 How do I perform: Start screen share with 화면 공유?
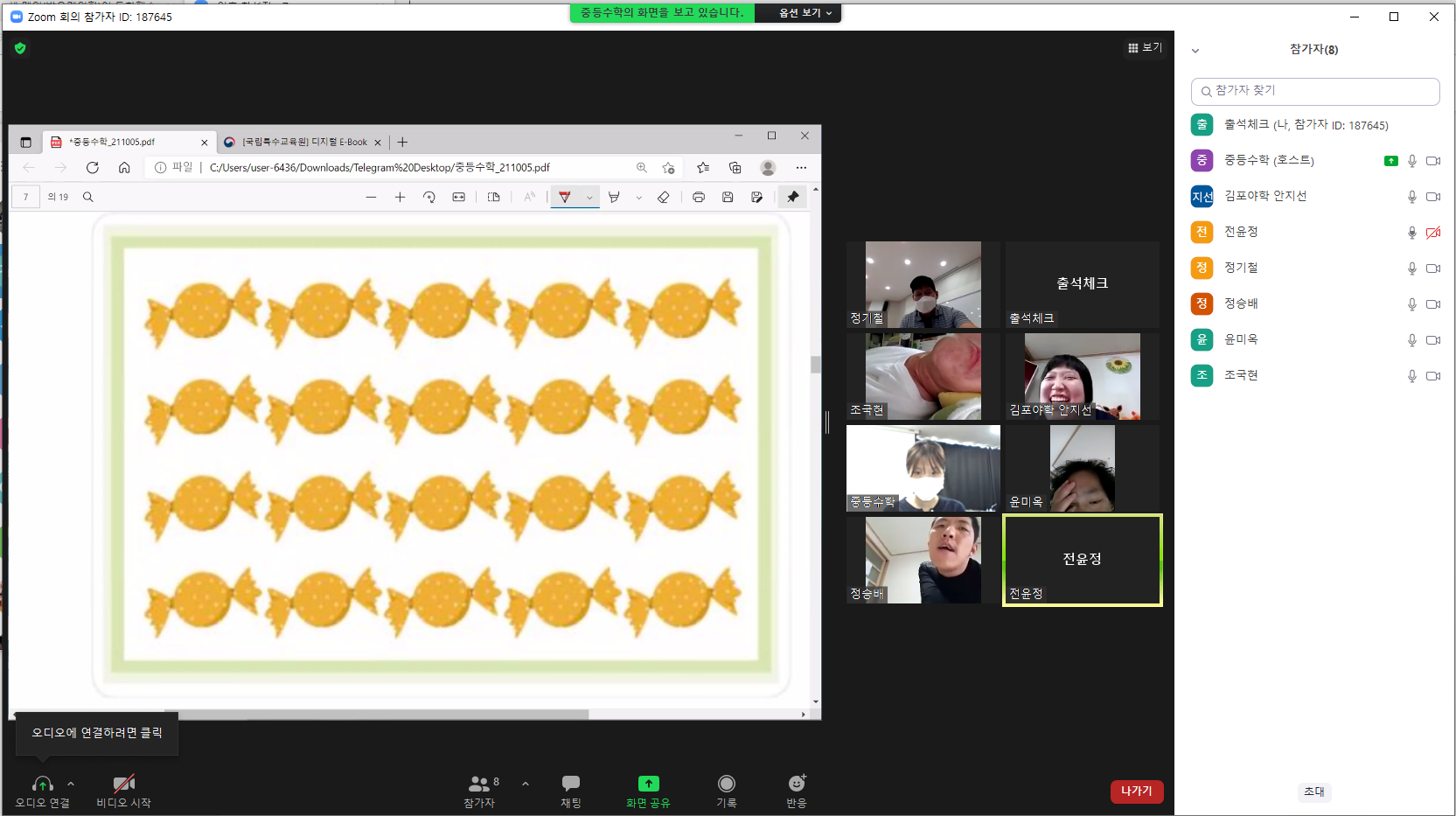click(648, 791)
